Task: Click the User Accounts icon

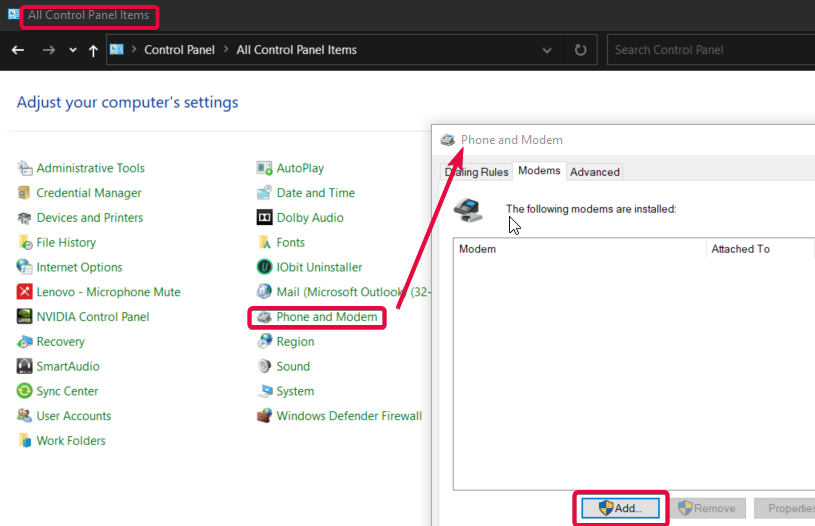Action: pos(24,416)
